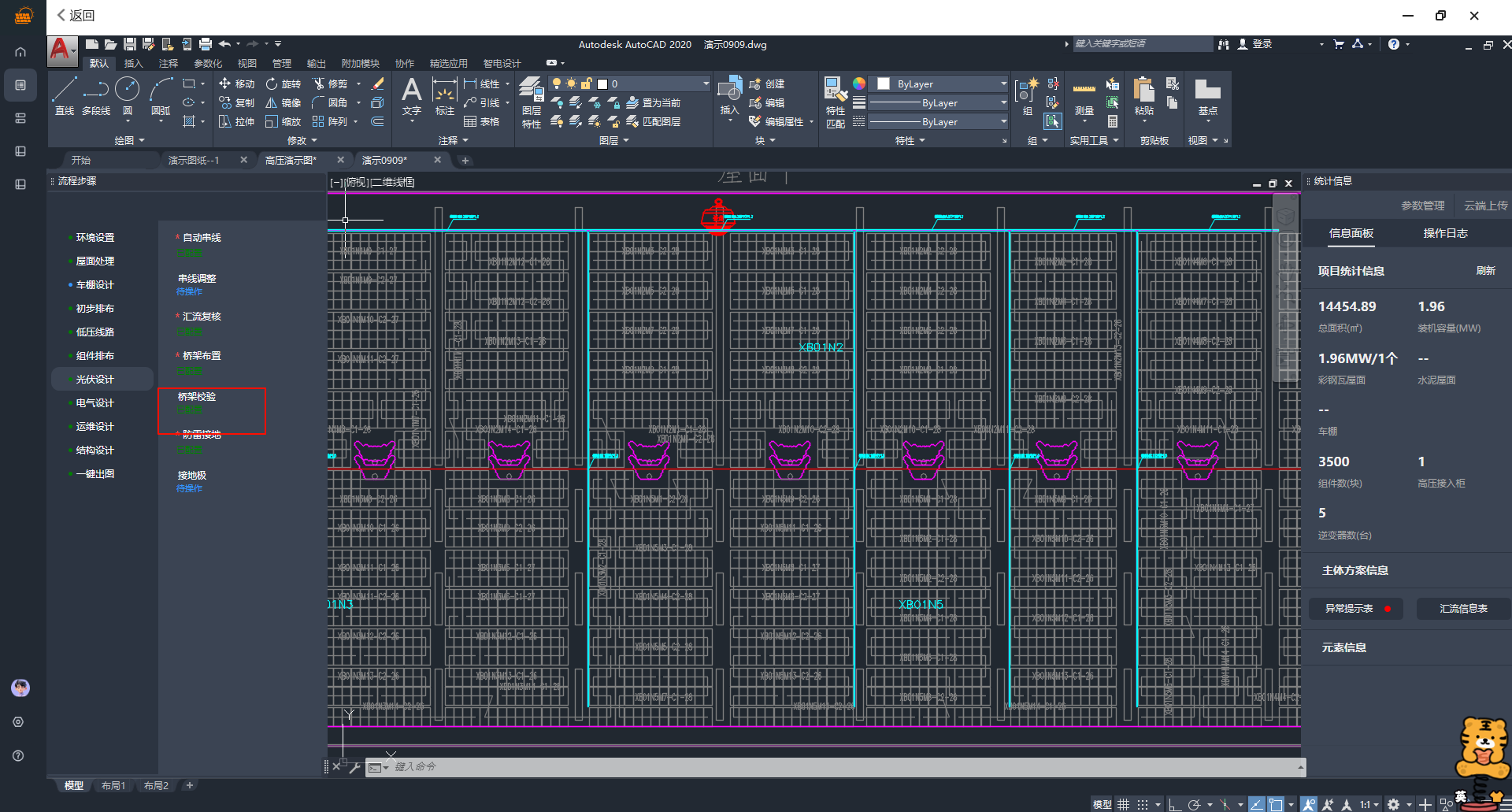Click 刷新 to refresh project statistics

pyautogui.click(x=1485, y=271)
